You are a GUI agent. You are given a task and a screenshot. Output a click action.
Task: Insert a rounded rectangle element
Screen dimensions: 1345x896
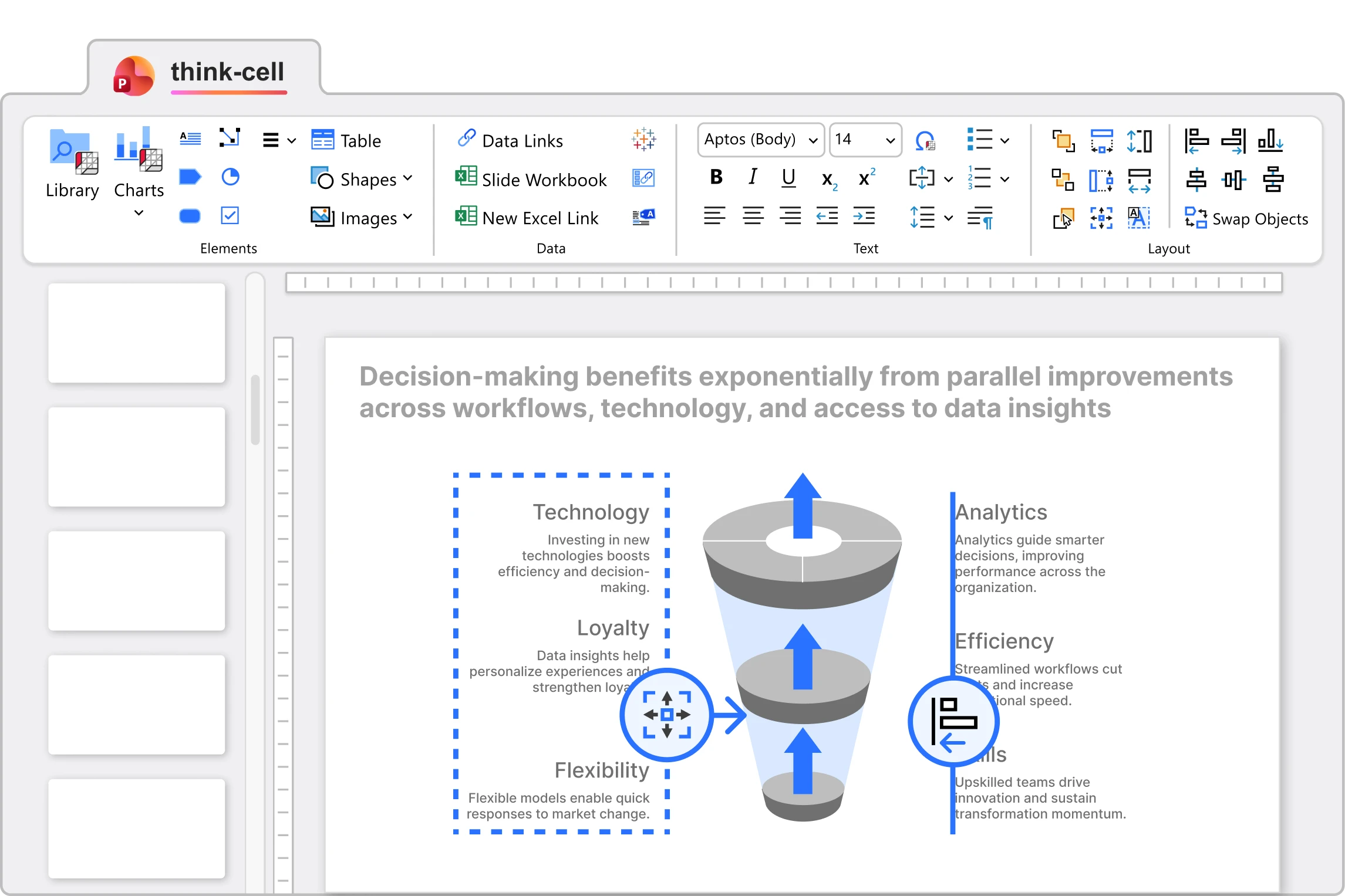pyautogui.click(x=190, y=216)
